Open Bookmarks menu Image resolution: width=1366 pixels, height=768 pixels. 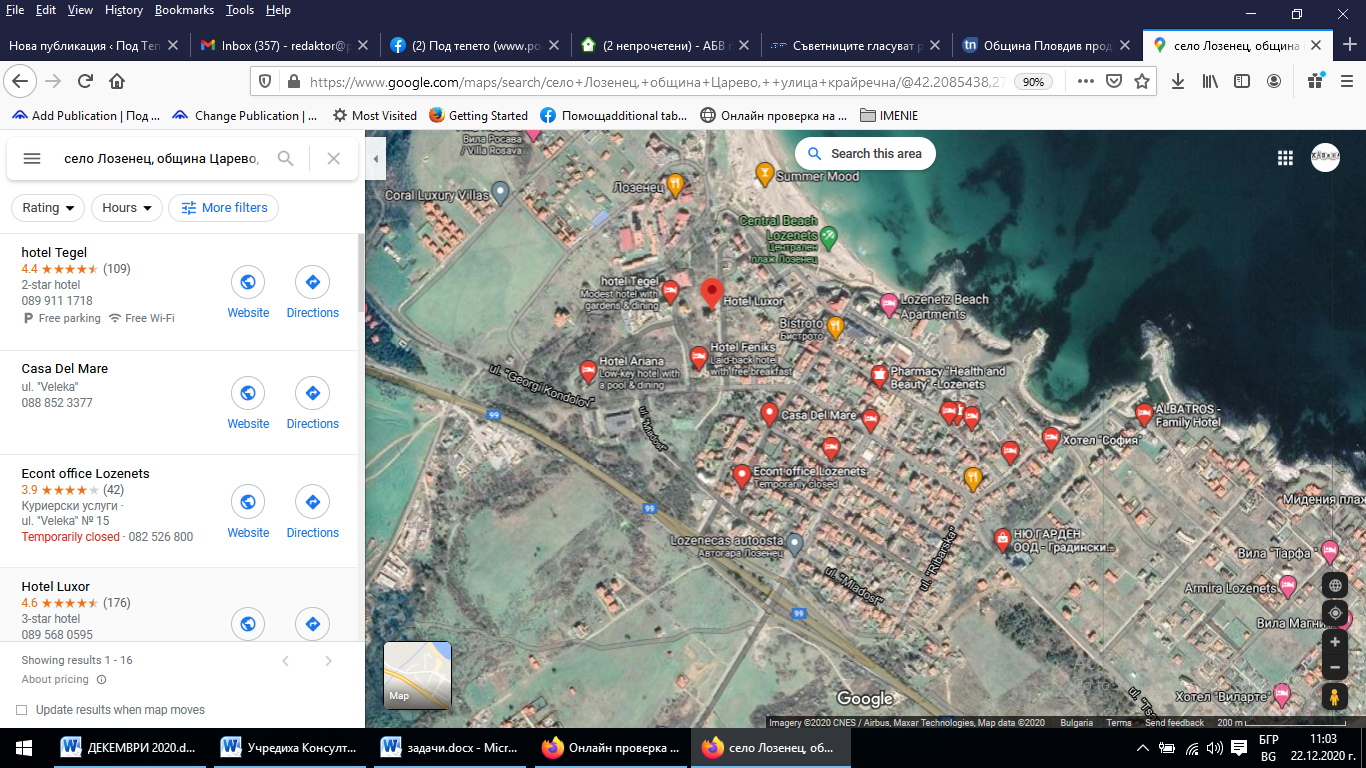[x=184, y=10]
